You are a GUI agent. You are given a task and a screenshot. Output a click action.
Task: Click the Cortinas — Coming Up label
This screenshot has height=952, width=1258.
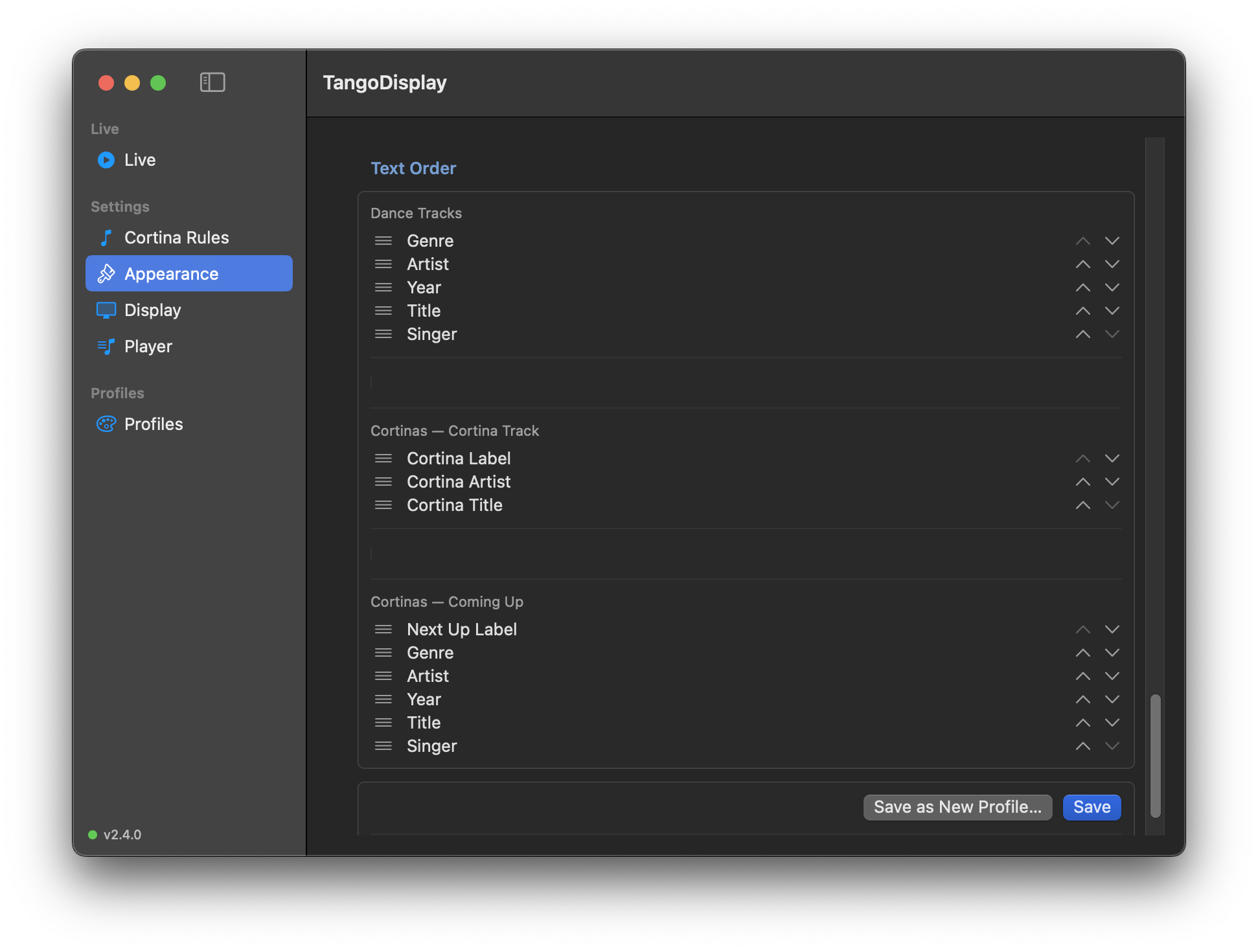[x=447, y=602]
